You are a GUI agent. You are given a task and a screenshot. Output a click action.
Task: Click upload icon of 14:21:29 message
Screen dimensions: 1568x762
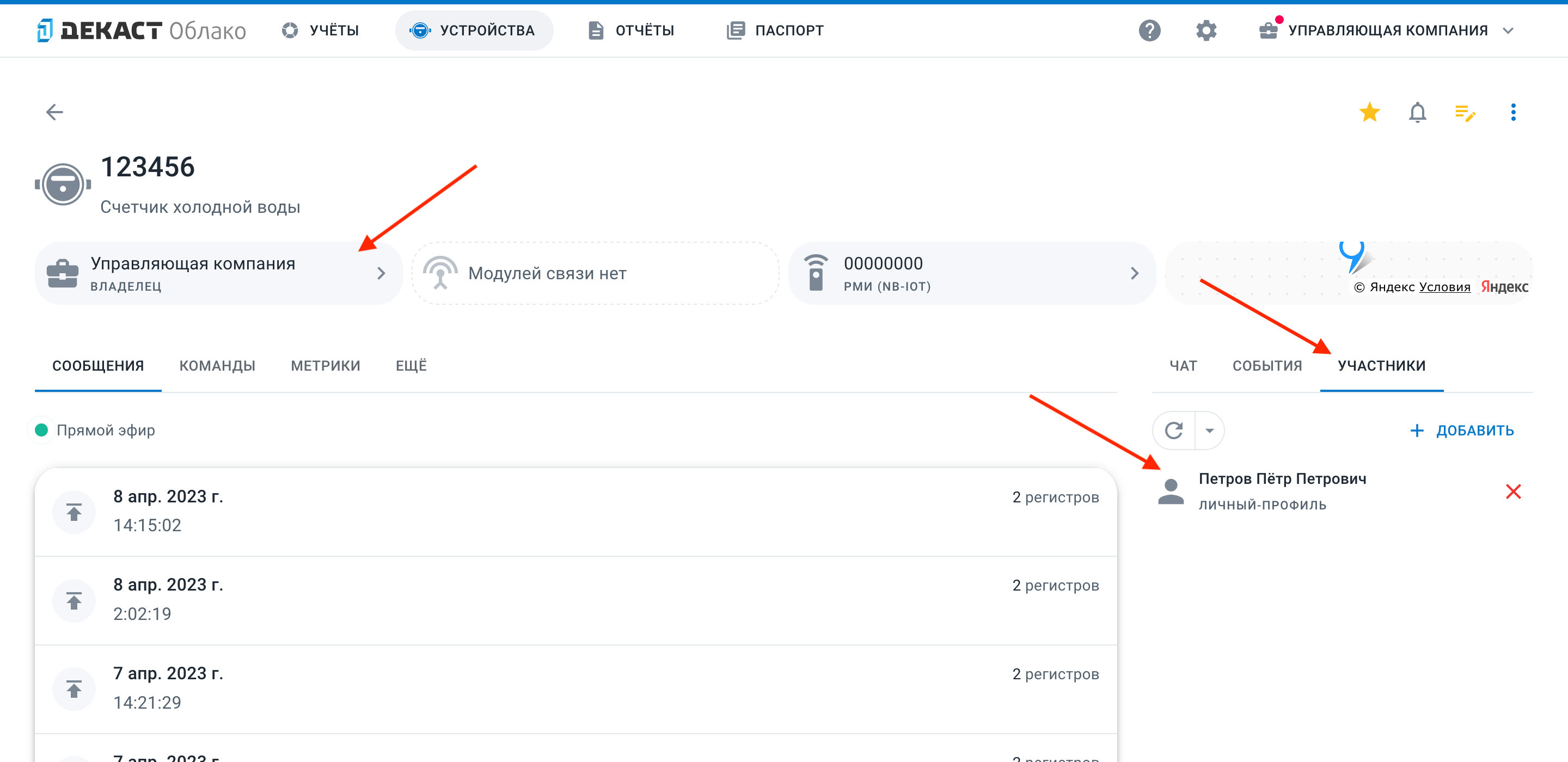pyautogui.click(x=74, y=689)
